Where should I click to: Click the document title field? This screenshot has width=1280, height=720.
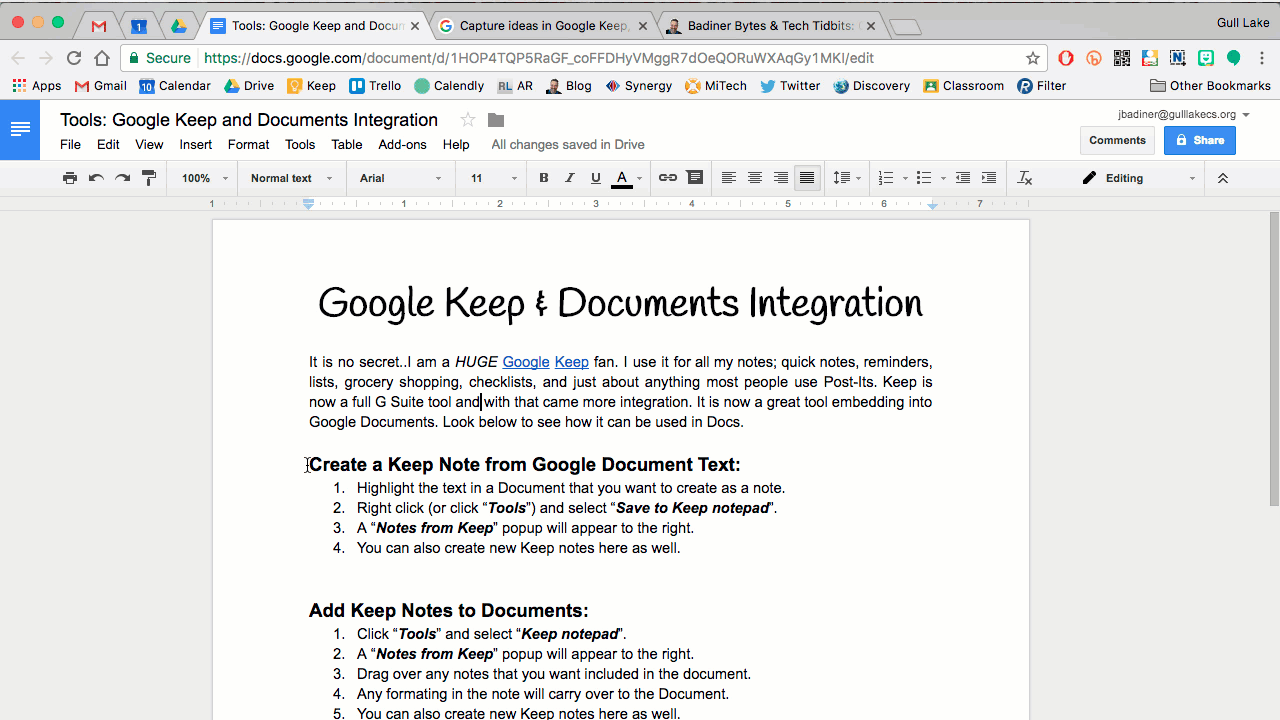point(249,120)
